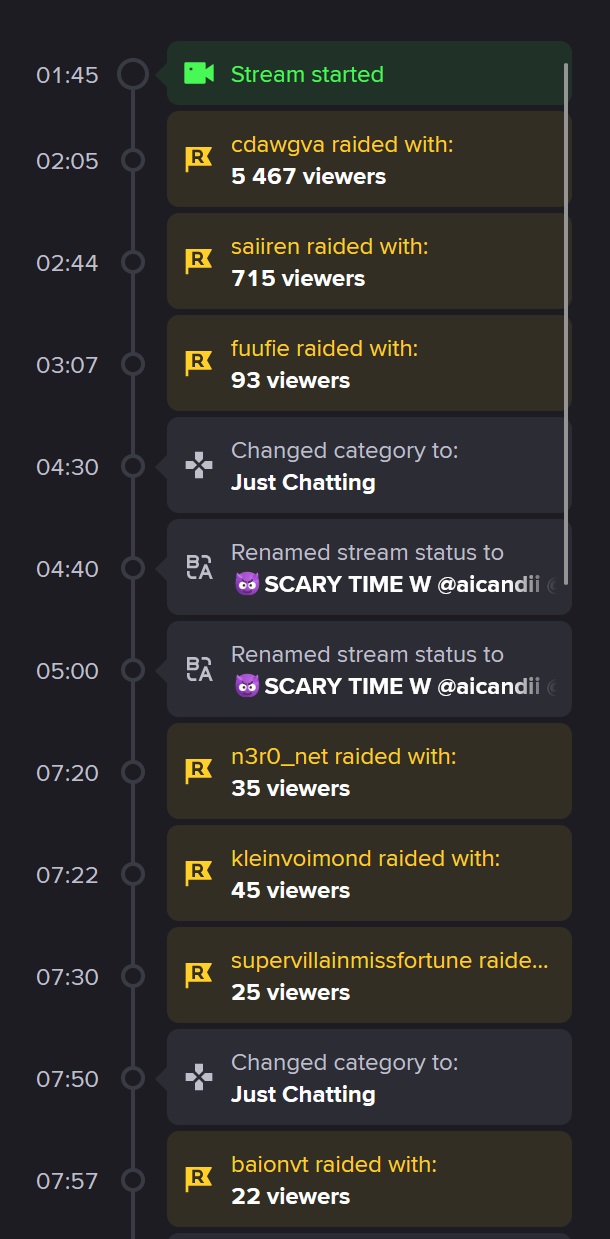Click rename icon on 05:00 status entry
The width and height of the screenshot is (610, 1239).
pyautogui.click(x=199, y=670)
